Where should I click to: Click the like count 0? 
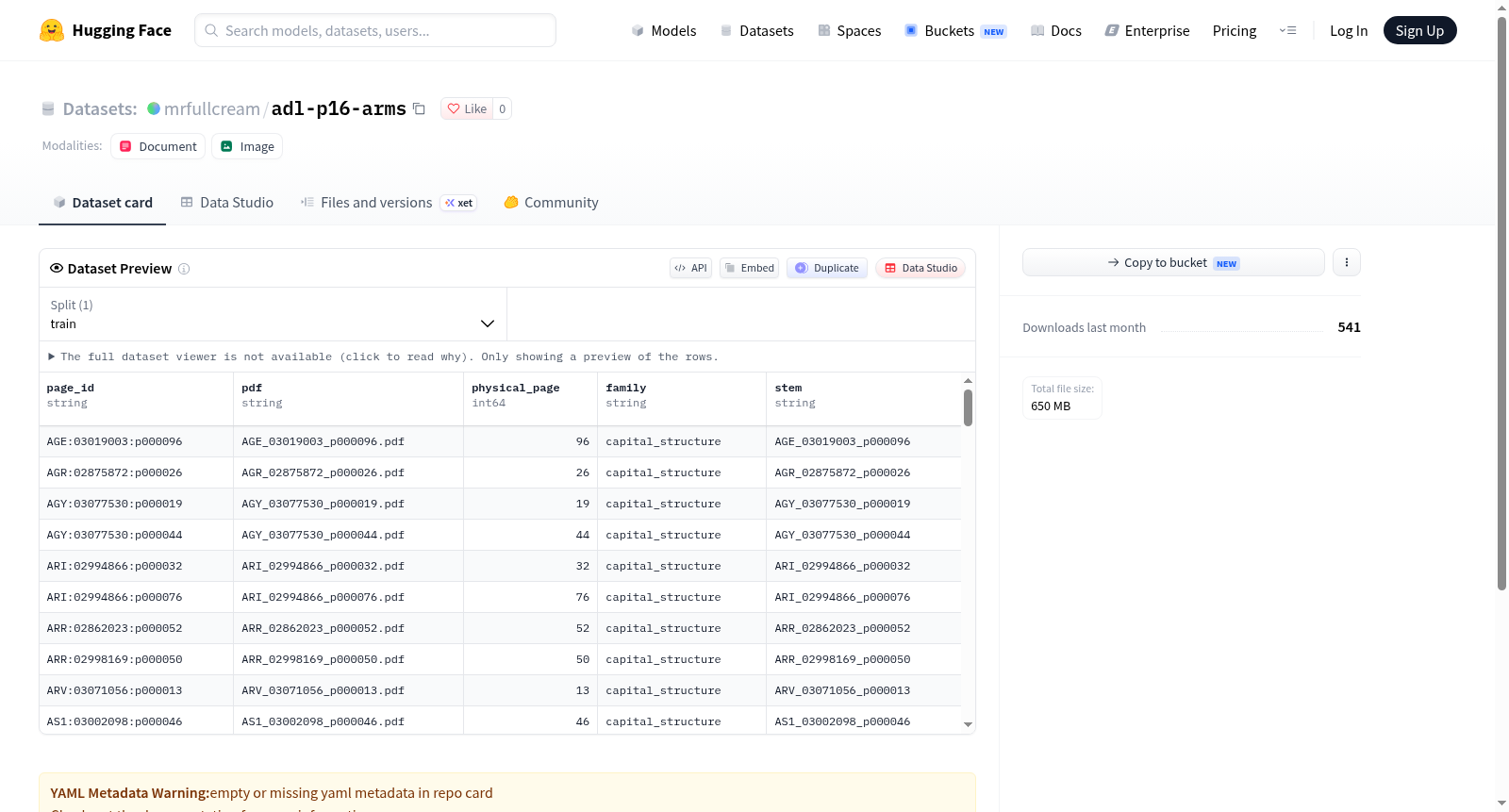pyautogui.click(x=503, y=108)
